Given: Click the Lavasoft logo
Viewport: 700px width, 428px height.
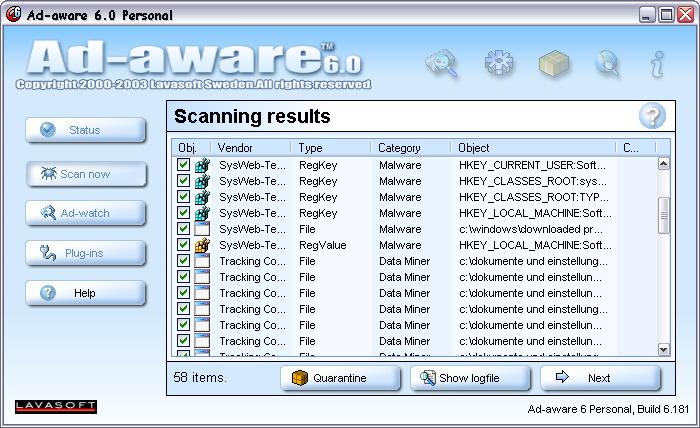Looking at the screenshot, I should tap(56, 406).
